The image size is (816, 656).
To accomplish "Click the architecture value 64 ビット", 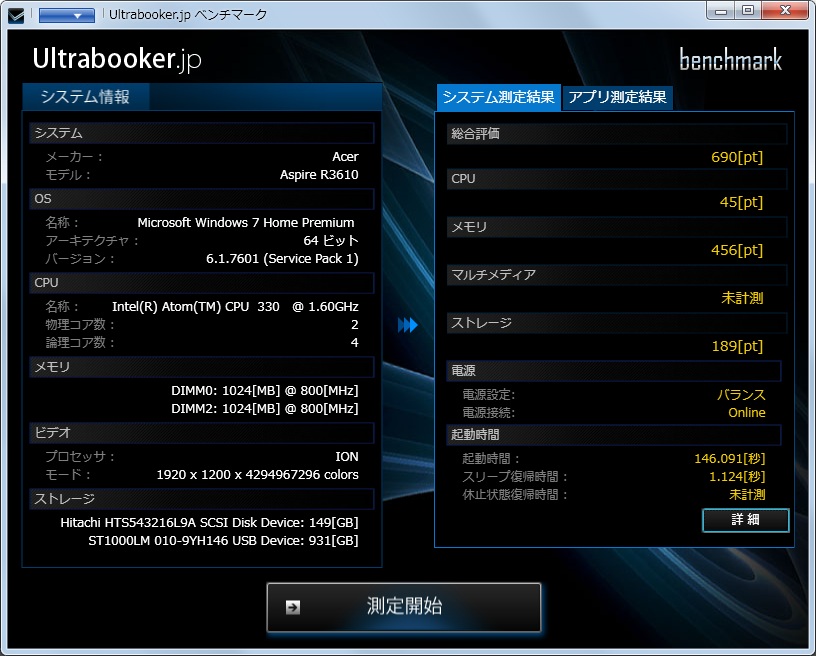I will tap(331, 241).
